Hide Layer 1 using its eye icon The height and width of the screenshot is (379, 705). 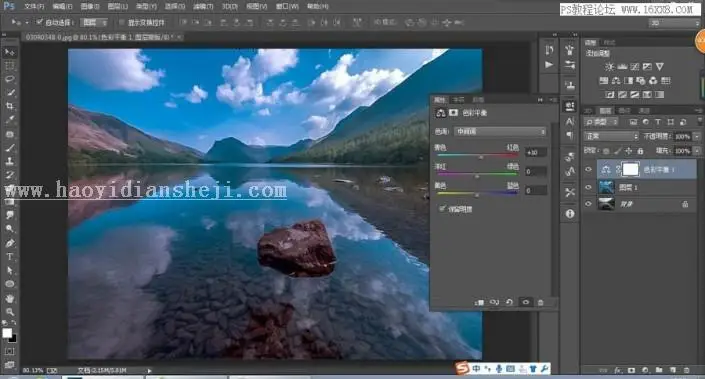[x=588, y=187]
